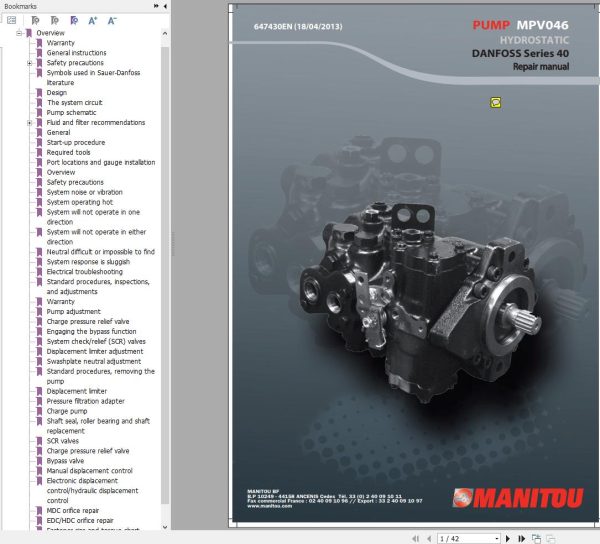Click the expand-all bookmarks options icon
The height and width of the screenshot is (544, 600).
click(11, 20)
